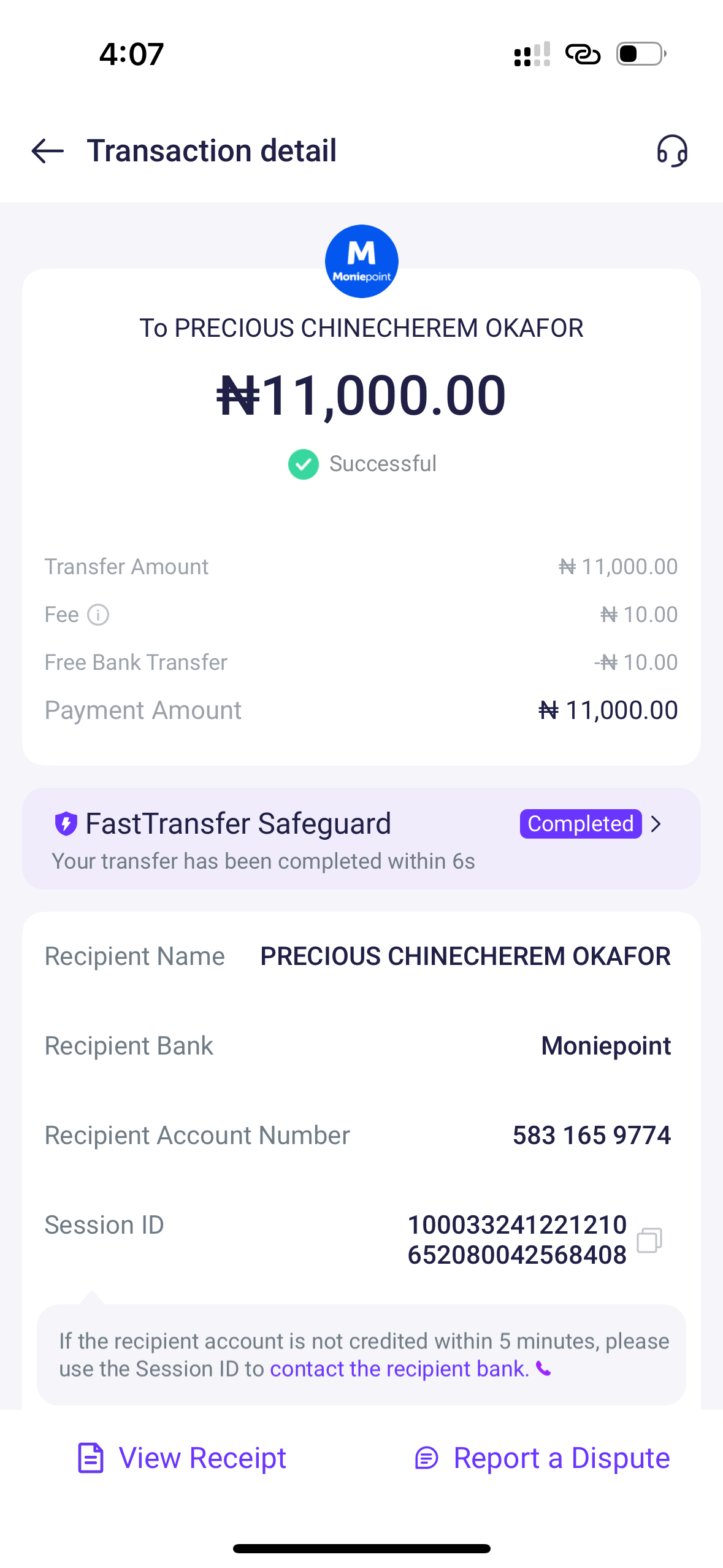
Task: Show Fee info tooltip icon
Action: pos(98,615)
